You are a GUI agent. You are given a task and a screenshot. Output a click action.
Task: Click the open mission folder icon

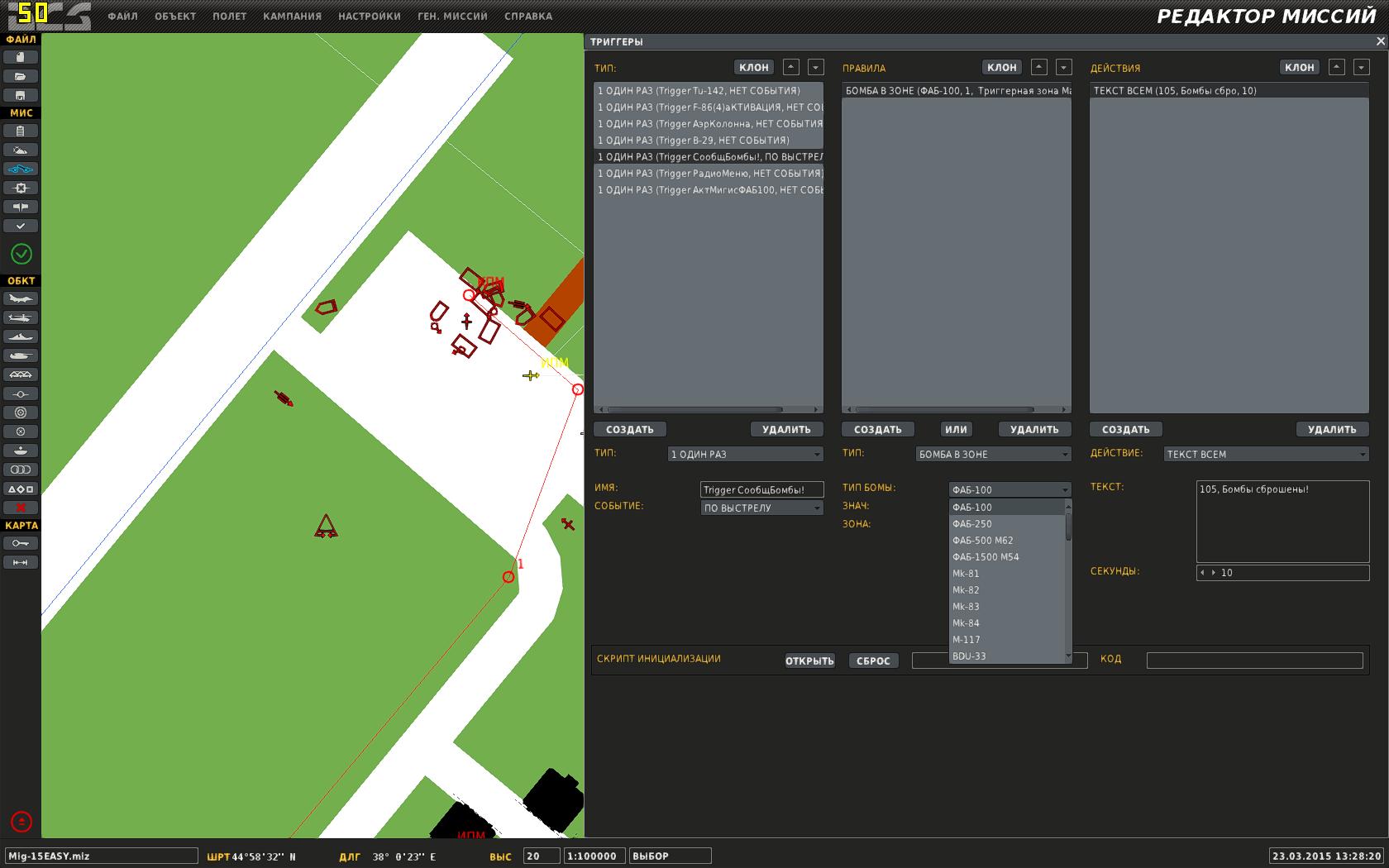(21, 76)
